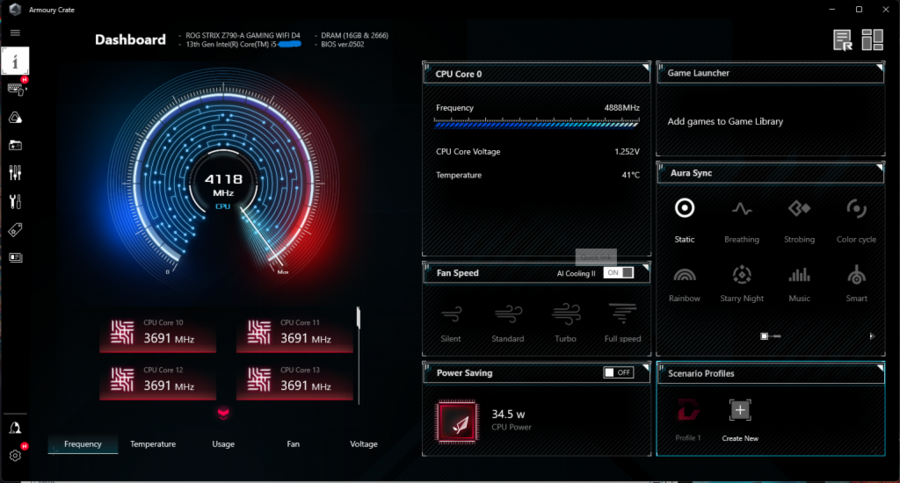Select the Static lighting effect
The width and height of the screenshot is (900, 483).
(684, 220)
